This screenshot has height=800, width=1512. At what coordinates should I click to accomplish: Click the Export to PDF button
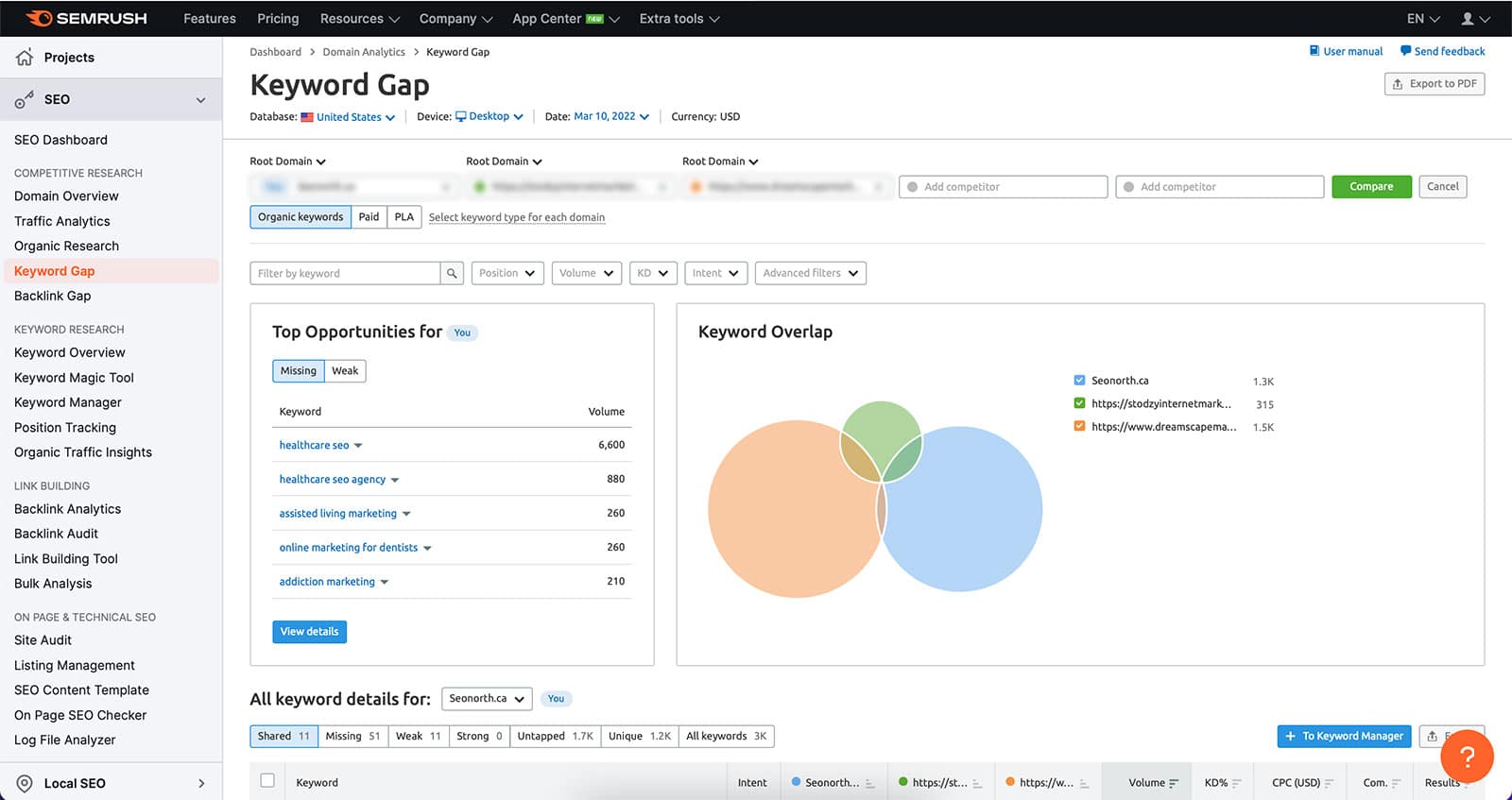(x=1435, y=84)
